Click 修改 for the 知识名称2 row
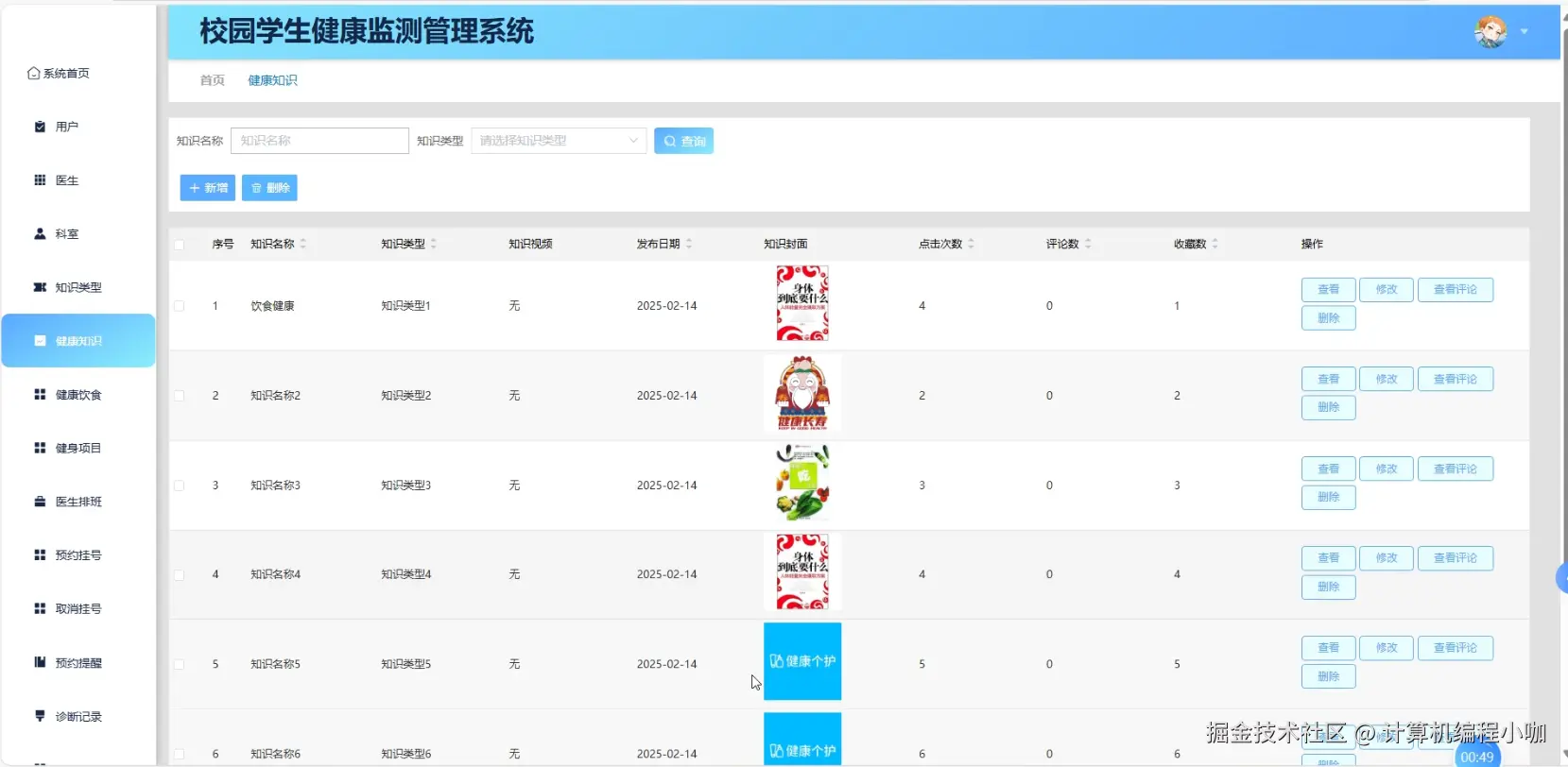The height and width of the screenshot is (767, 1568). pos(1386,379)
